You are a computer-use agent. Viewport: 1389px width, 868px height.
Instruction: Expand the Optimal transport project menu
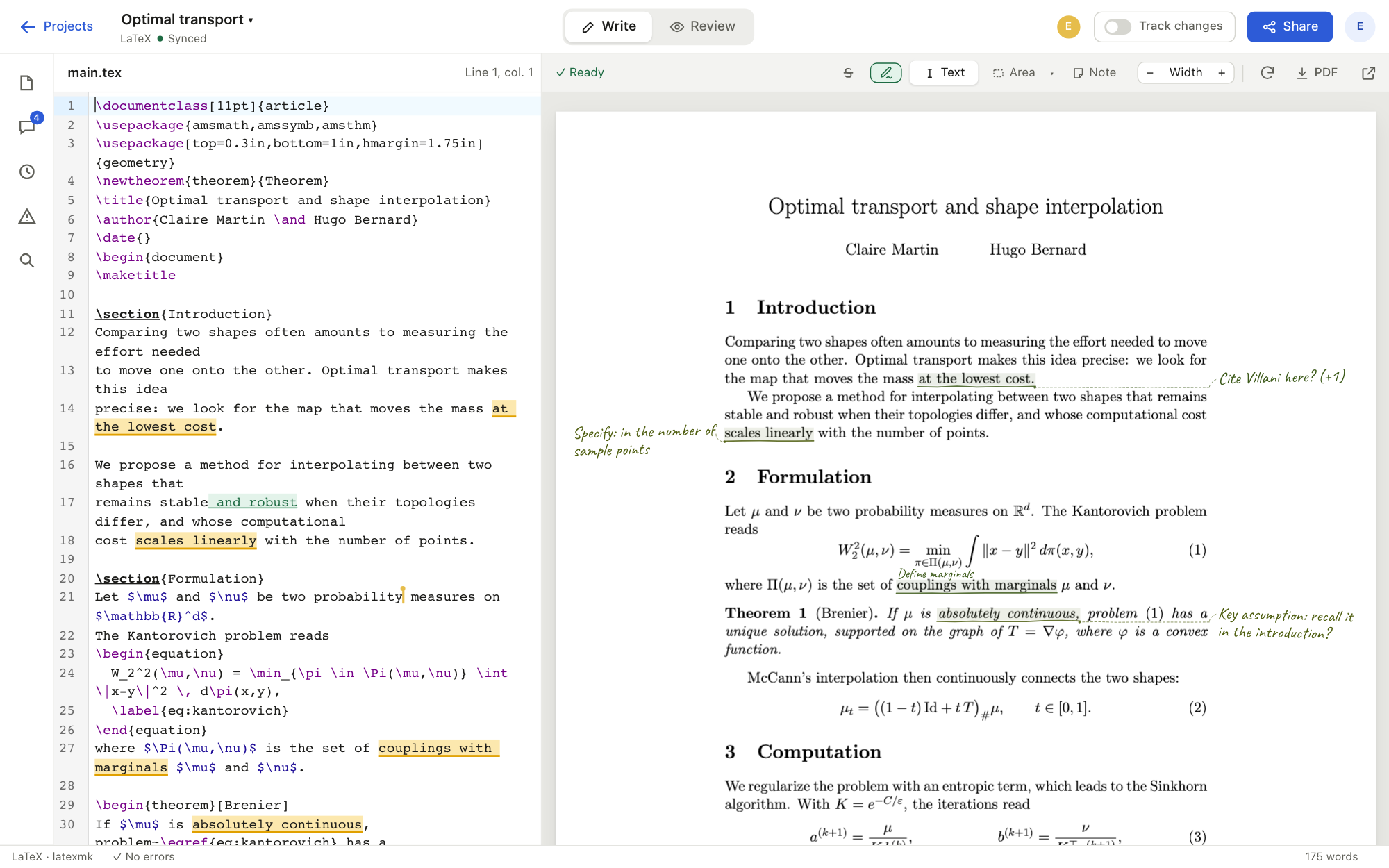pyautogui.click(x=187, y=19)
